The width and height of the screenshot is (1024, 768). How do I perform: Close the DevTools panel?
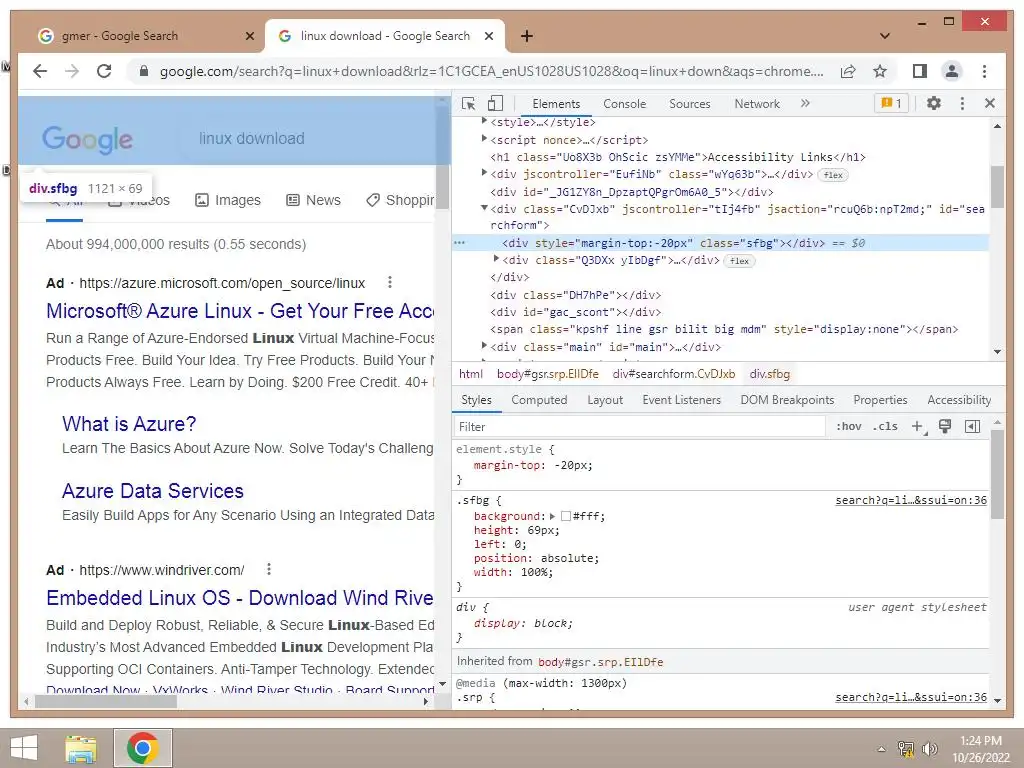pyautogui.click(x=989, y=103)
